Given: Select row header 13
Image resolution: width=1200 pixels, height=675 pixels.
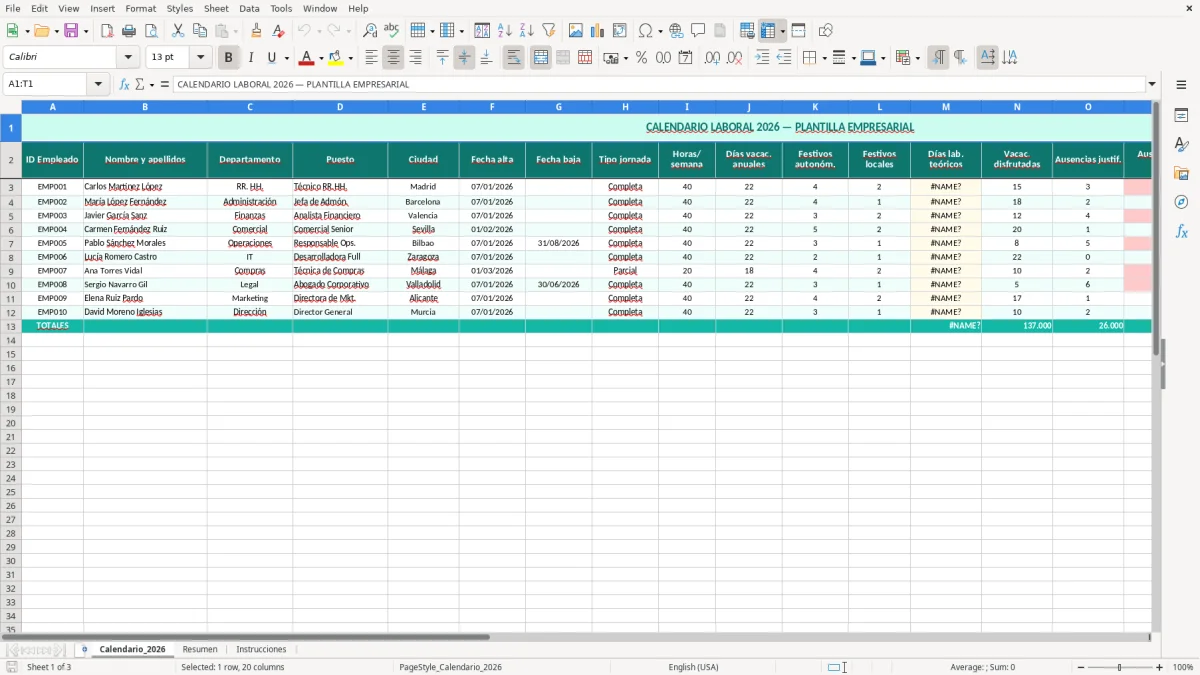Looking at the screenshot, I should [11, 326].
